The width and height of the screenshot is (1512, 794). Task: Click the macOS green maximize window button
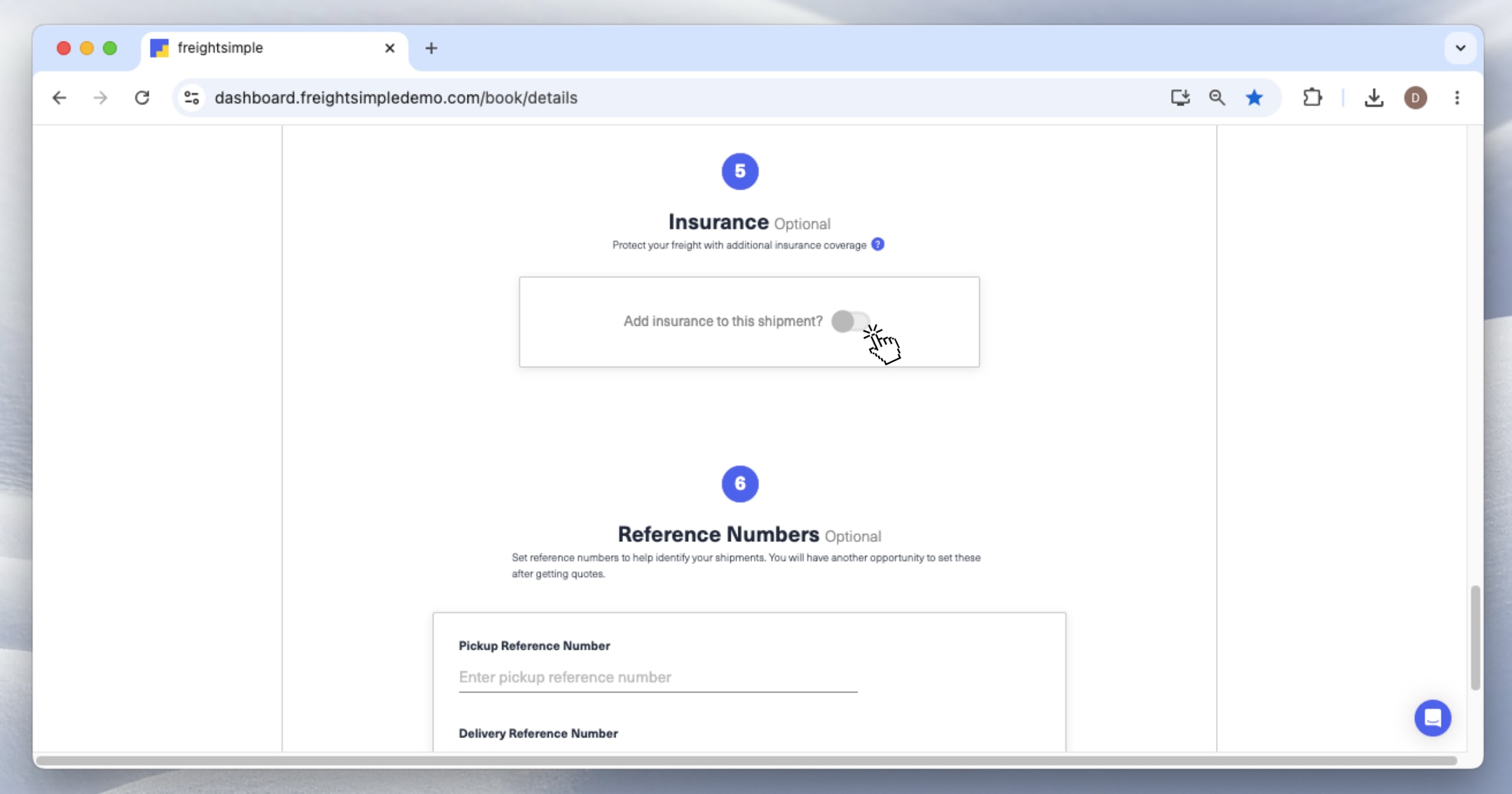coord(110,48)
